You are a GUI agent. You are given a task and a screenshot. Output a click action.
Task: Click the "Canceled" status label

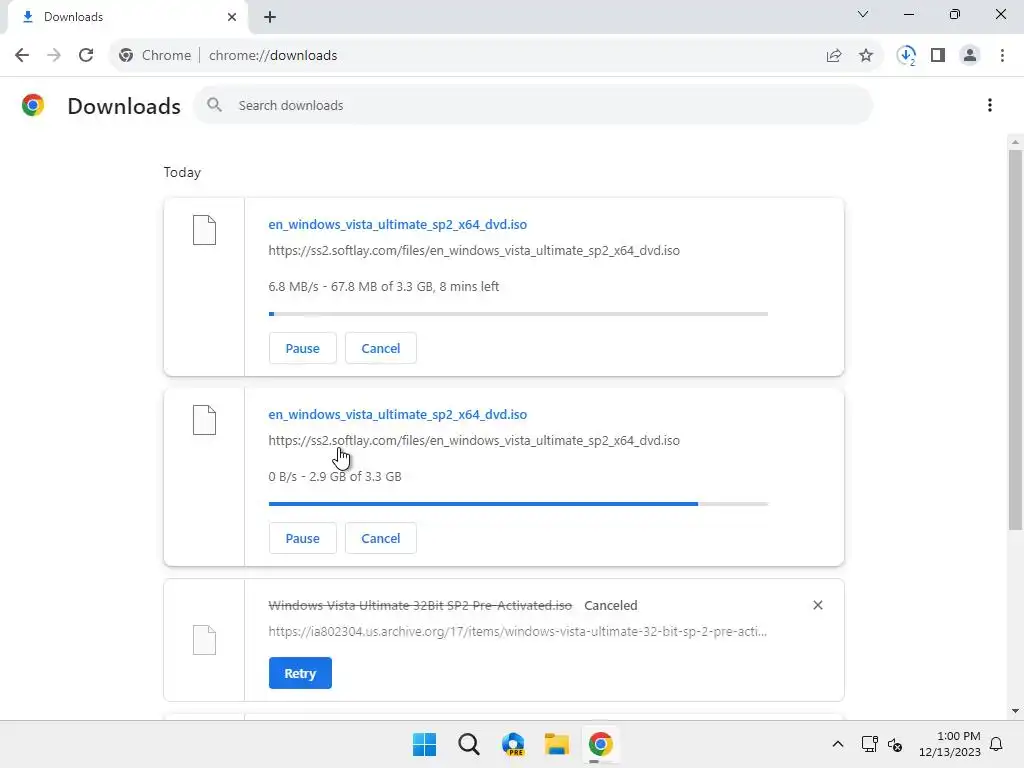tap(611, 605)
